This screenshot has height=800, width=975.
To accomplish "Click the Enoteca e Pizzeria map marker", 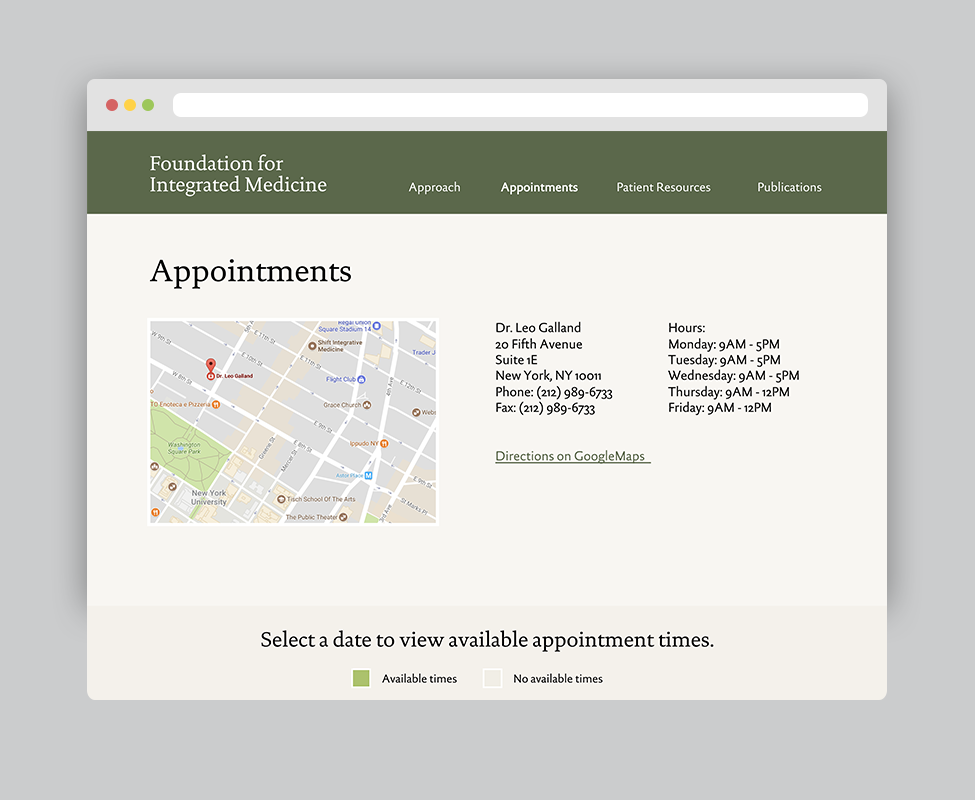I will pos(216,404).
